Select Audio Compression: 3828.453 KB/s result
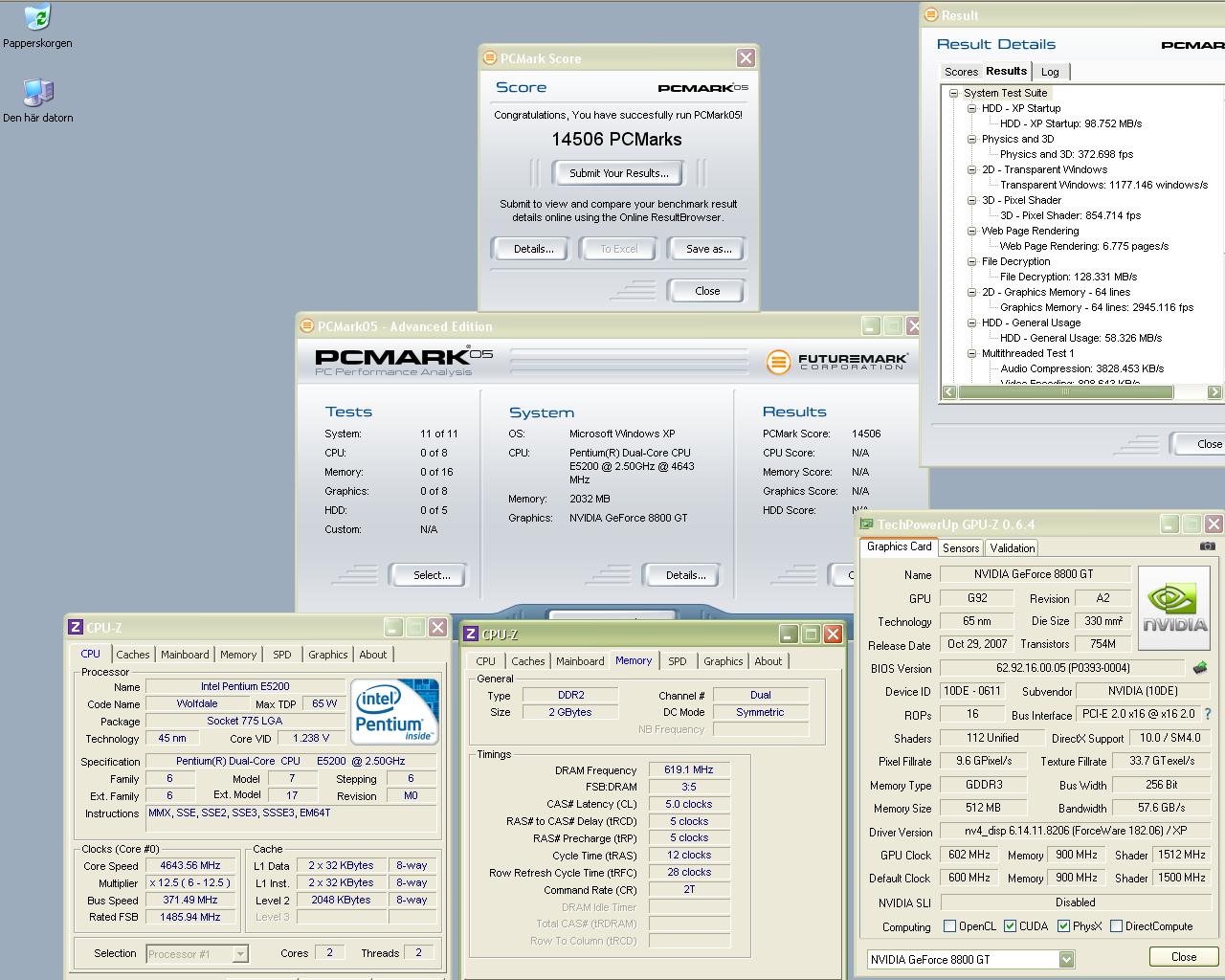This screenshot has width=1225, height=980. (x=1081, y=368)
